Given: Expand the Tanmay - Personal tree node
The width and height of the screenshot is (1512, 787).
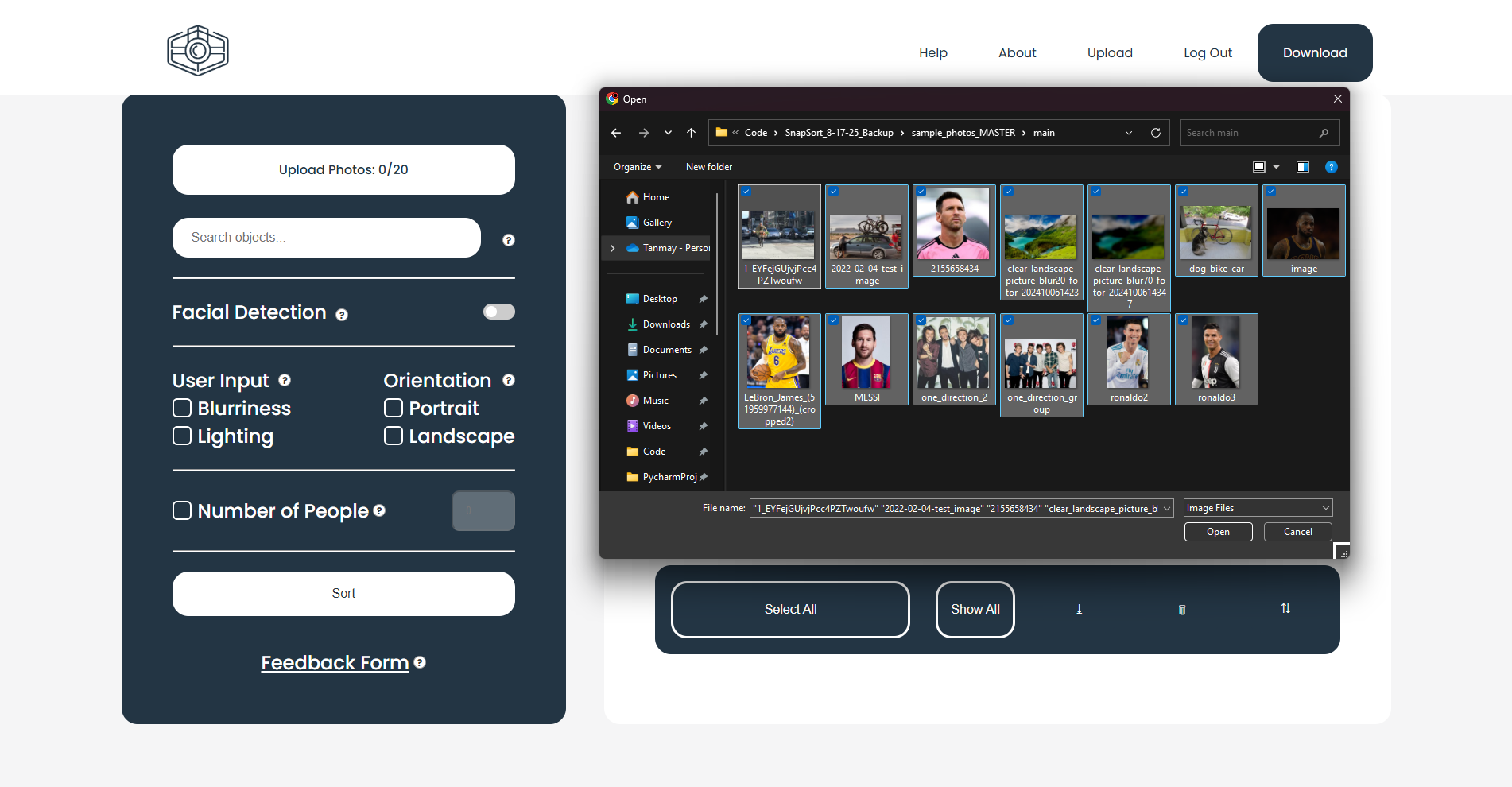Looking at the screenshot, I should tap(612, 248).
